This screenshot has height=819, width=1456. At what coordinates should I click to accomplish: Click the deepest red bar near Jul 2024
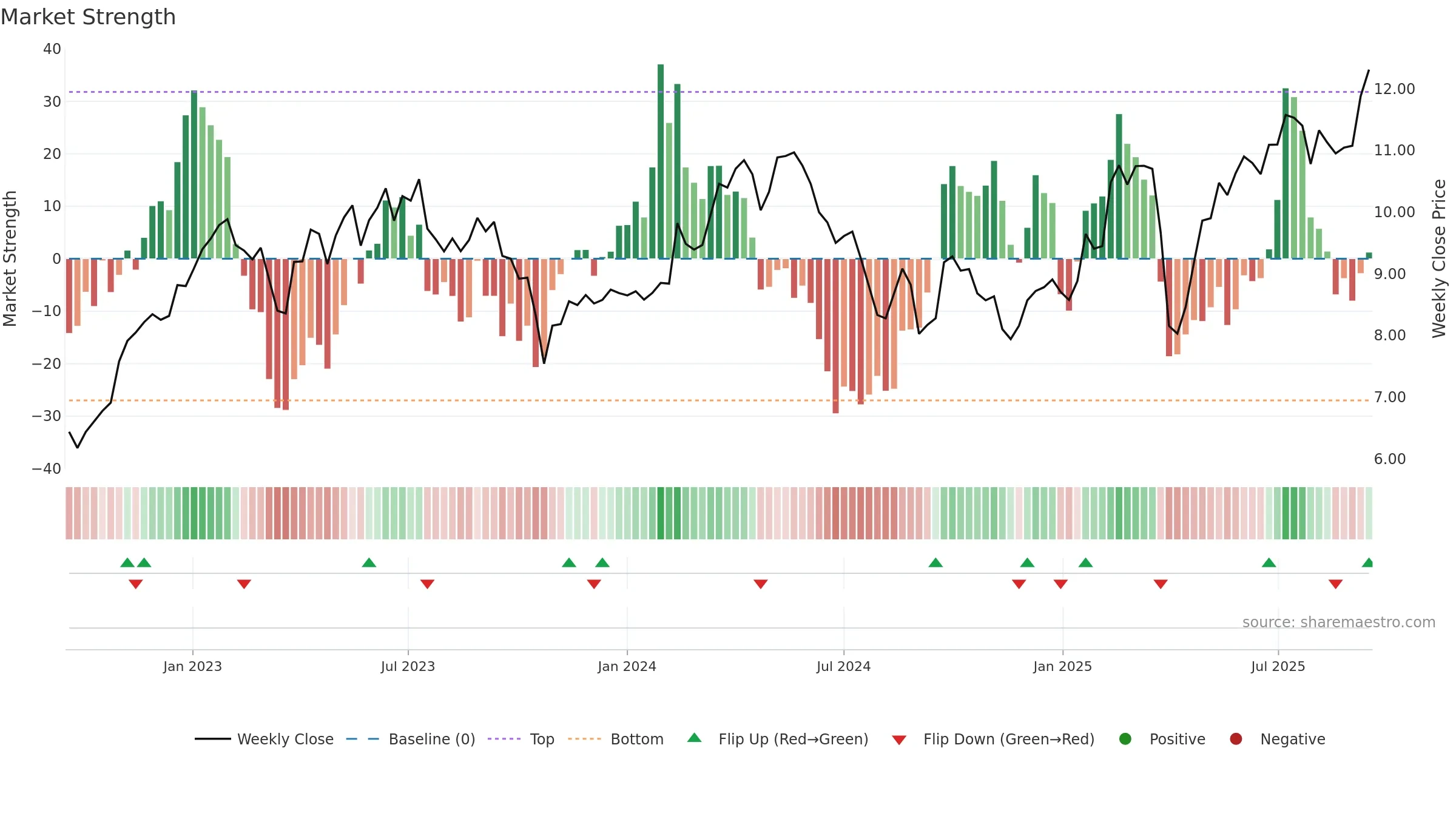pos(835,336)
